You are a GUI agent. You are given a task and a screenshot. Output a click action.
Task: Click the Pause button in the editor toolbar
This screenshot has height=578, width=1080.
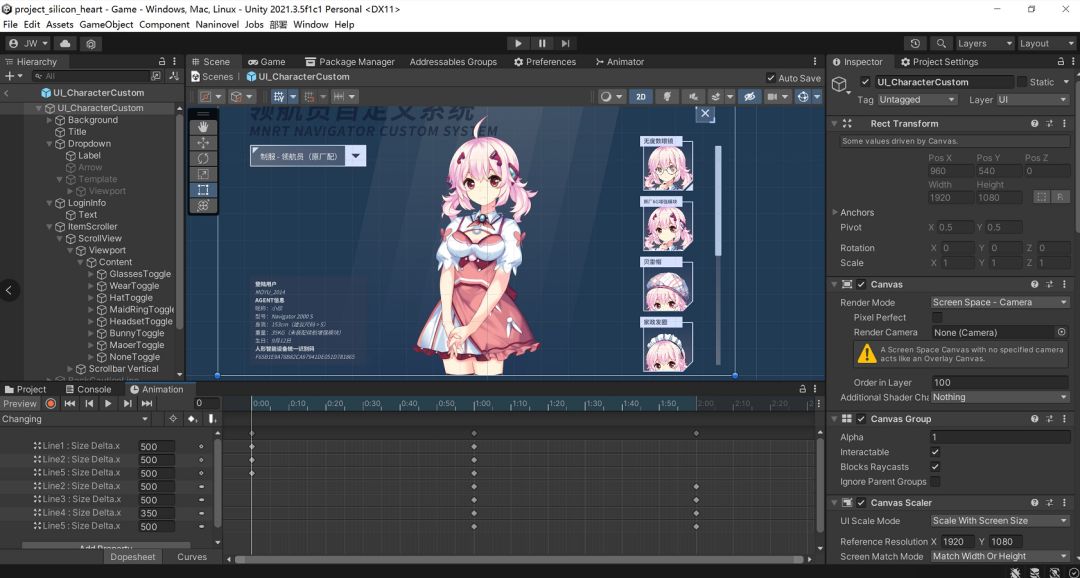click(x=542, y=43)
